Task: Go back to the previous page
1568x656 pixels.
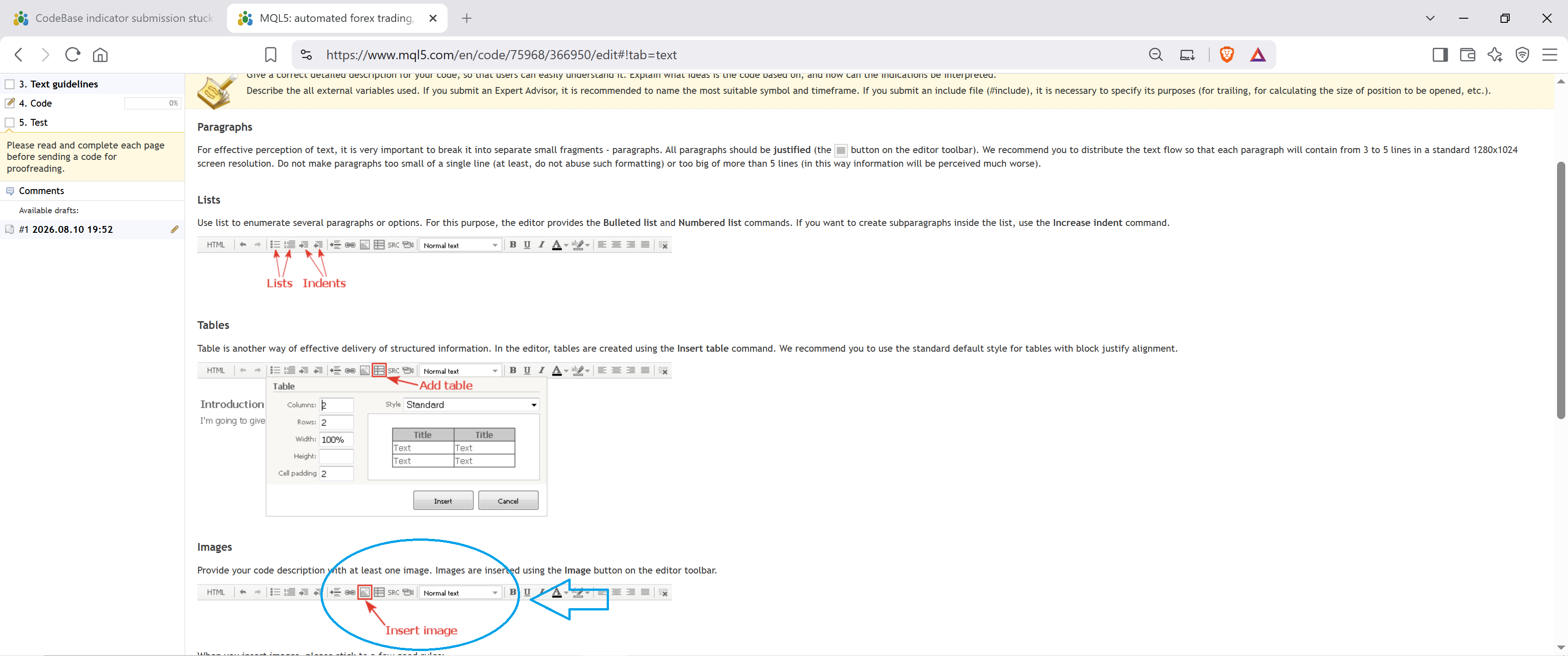Action: click(19, 55)
